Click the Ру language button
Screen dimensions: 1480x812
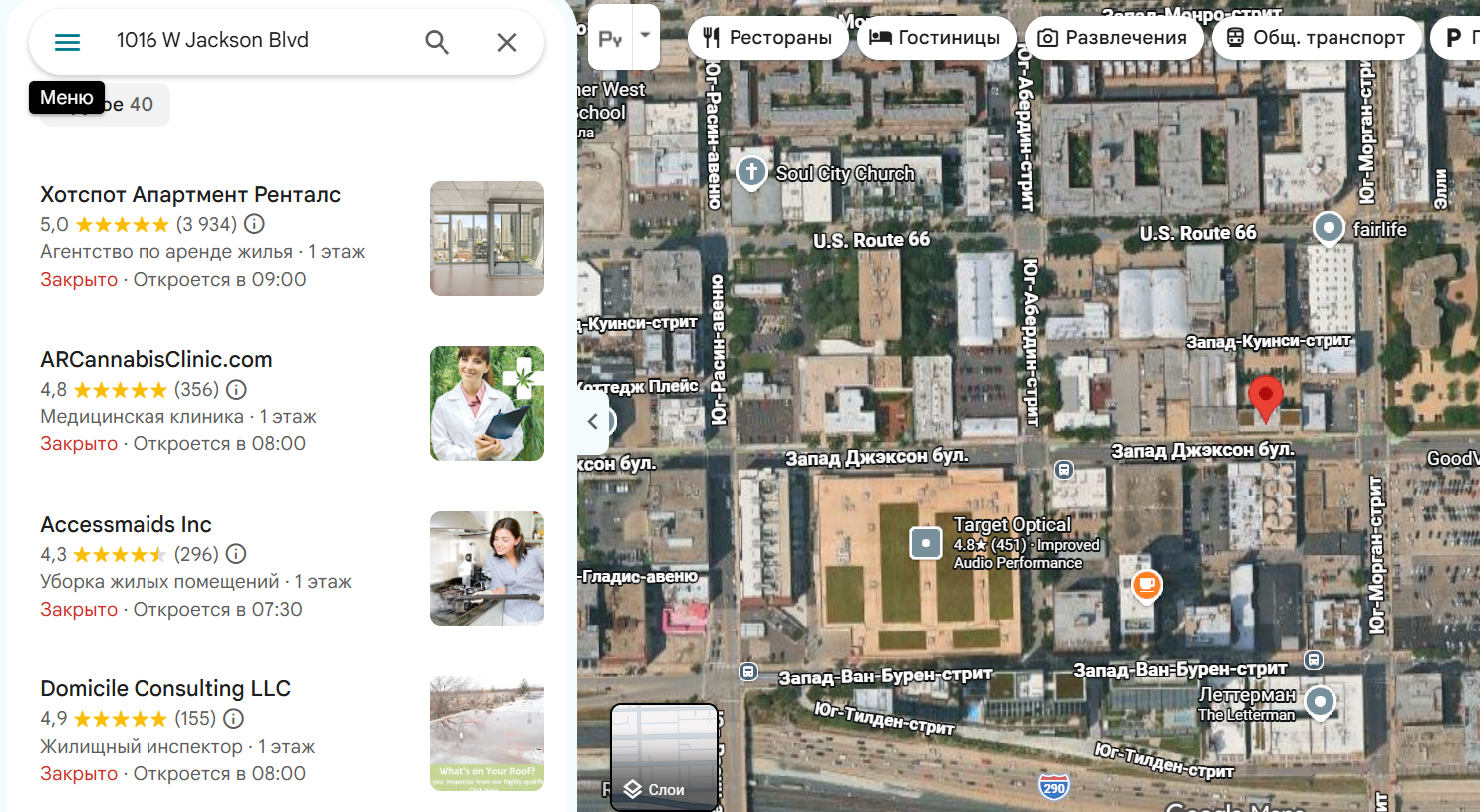611,38
